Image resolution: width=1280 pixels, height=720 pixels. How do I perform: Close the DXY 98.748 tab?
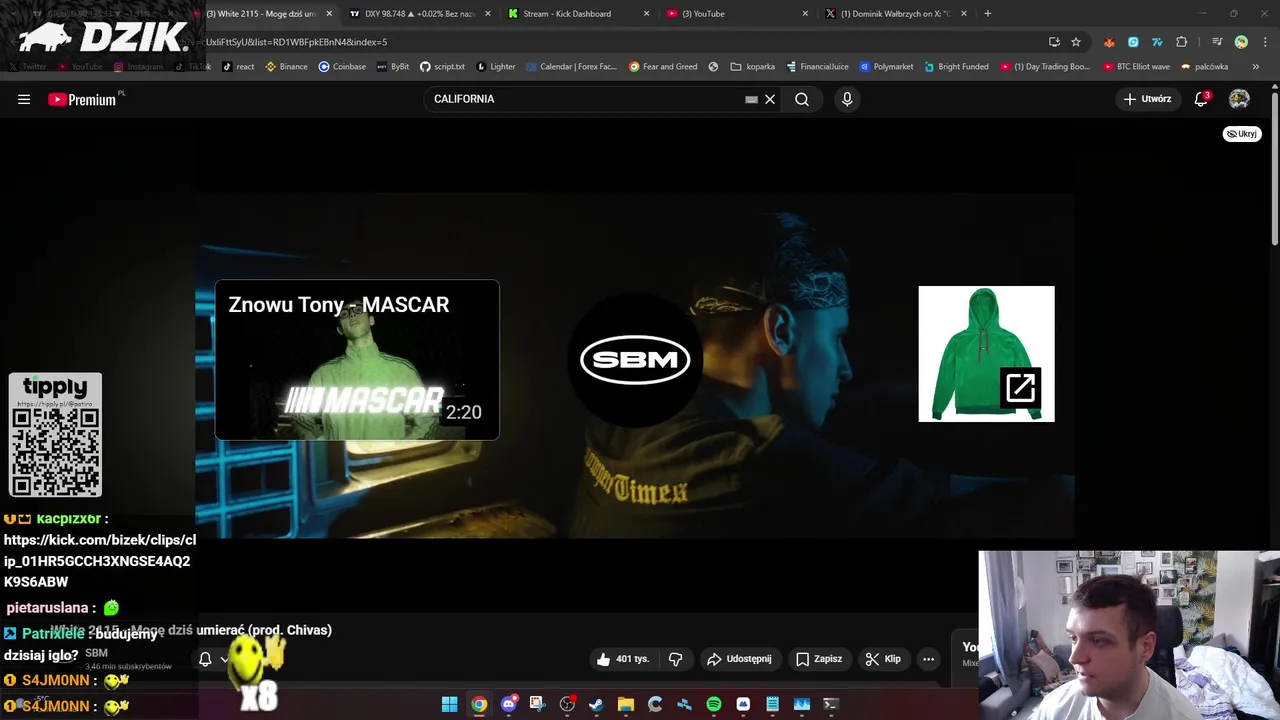pos(488,14)
